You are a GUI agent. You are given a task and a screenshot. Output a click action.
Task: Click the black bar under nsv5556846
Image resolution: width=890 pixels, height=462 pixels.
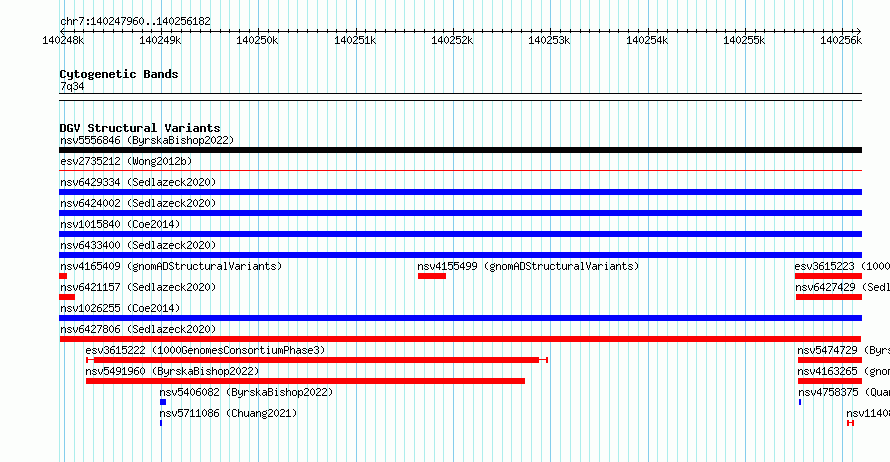click(460, 150)
